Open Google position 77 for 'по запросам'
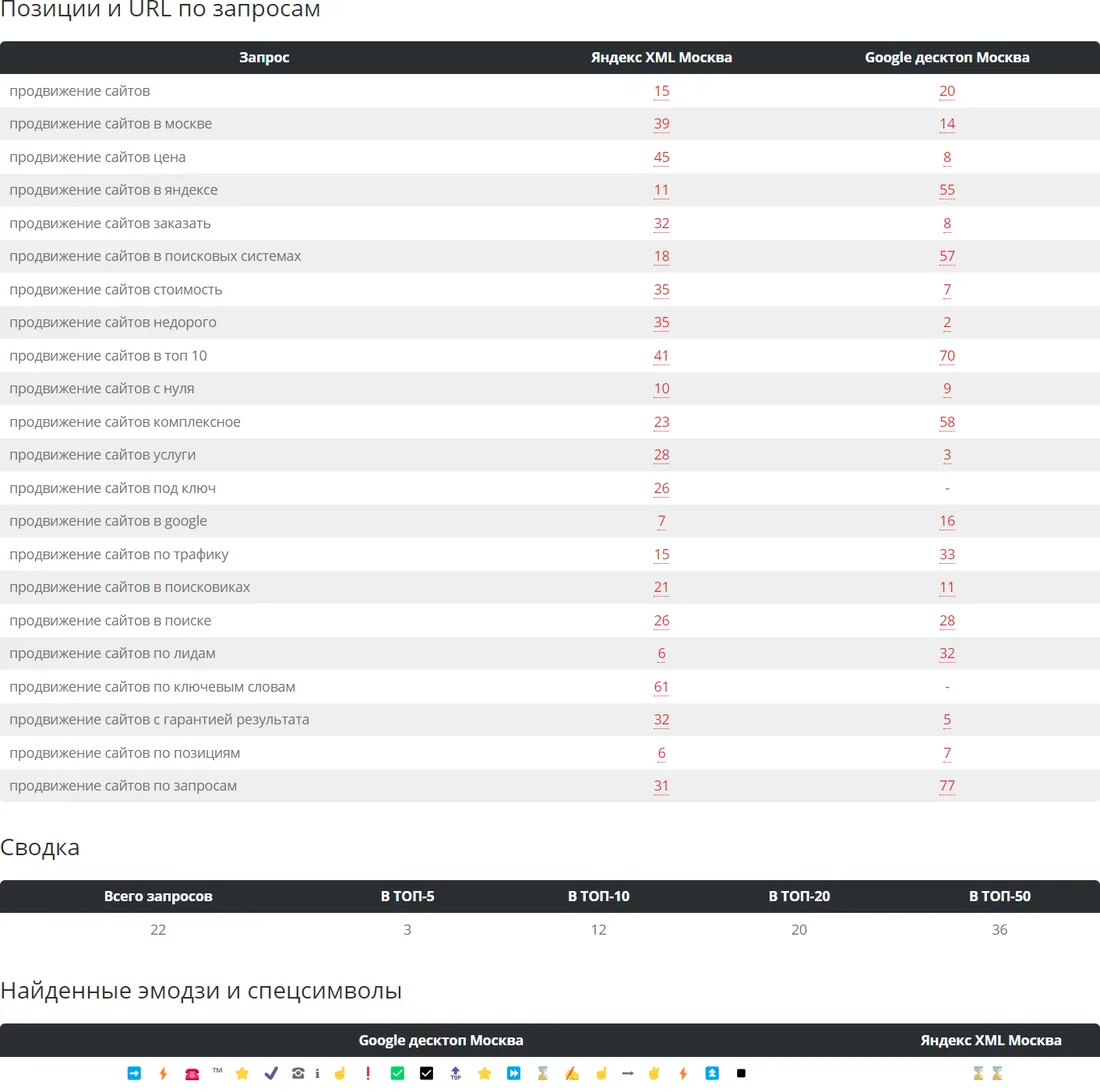 click(x=946, y=786)
